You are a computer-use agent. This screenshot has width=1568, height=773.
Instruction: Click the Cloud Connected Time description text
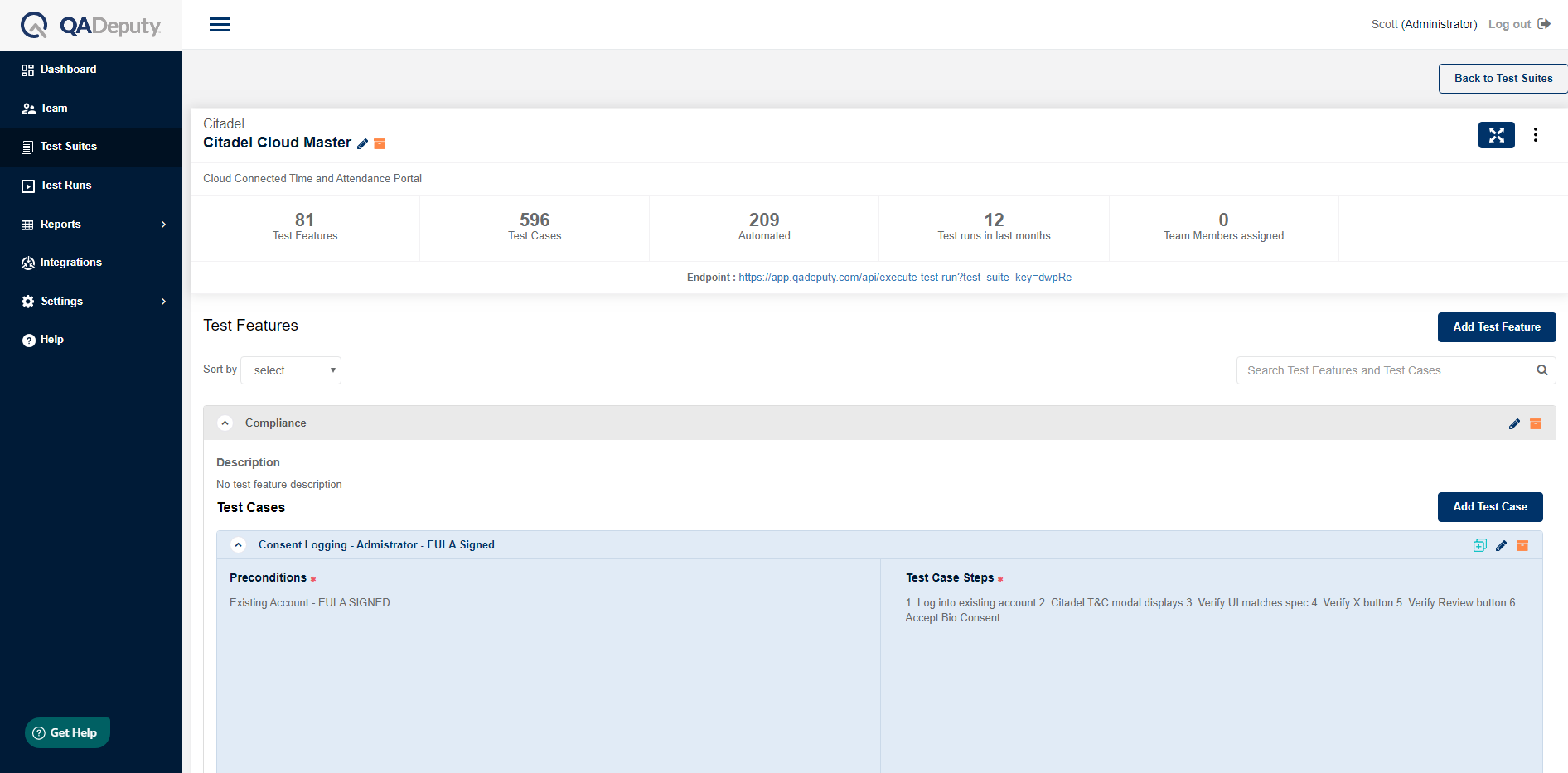point(312,179)
